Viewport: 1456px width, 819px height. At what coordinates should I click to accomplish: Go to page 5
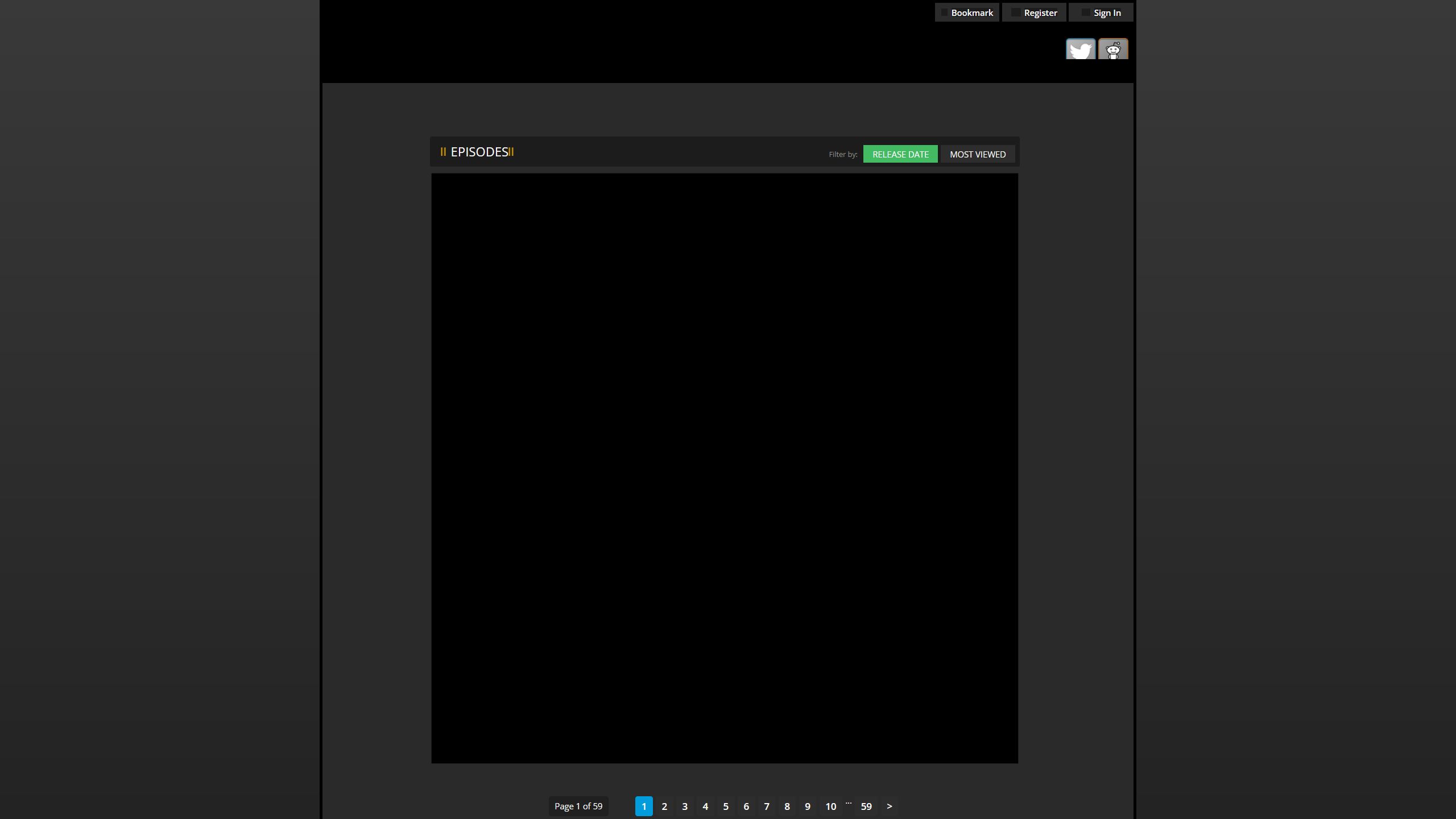pos(726,806)
